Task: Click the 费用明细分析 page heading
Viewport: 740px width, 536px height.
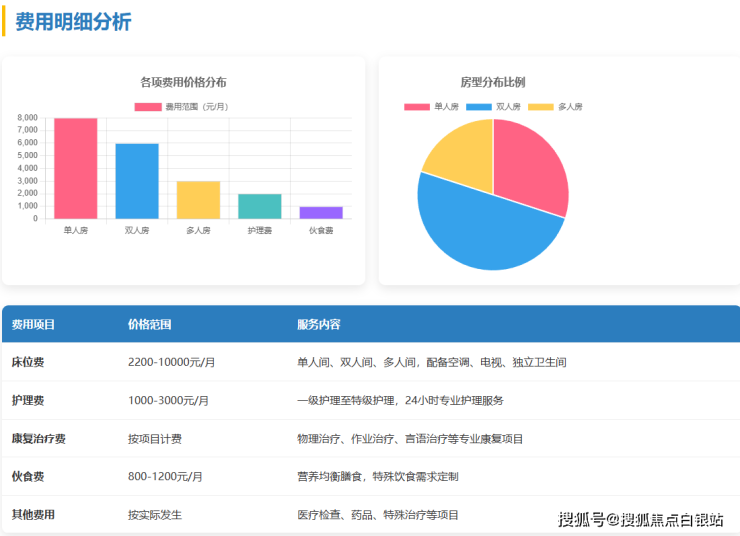Action: coord(73,22)
